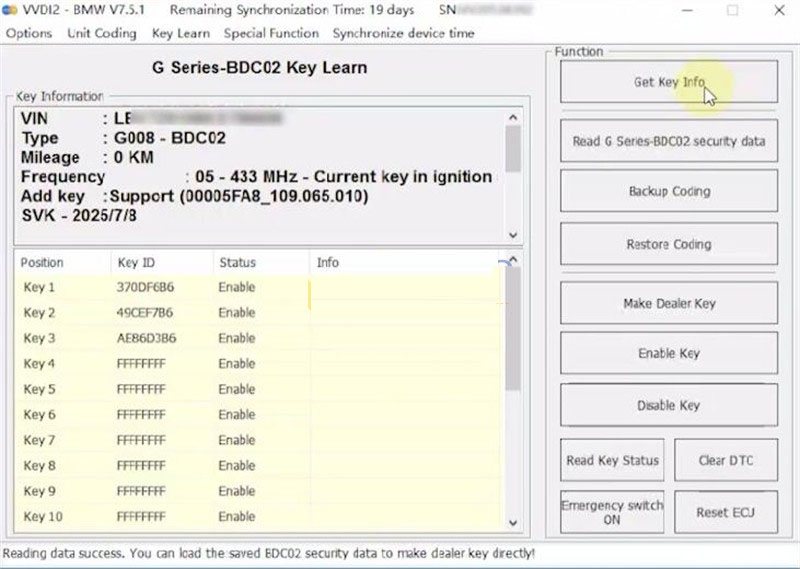Image resolution: width=800 pixels, height=569 pixels.
Task: Click the VVDI2 app icon in title bar
Action: [x=9, y=10]
